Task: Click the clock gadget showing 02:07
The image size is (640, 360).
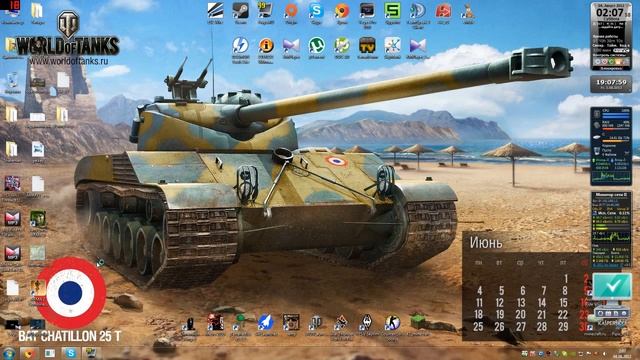Action: (x=611, y=36)
